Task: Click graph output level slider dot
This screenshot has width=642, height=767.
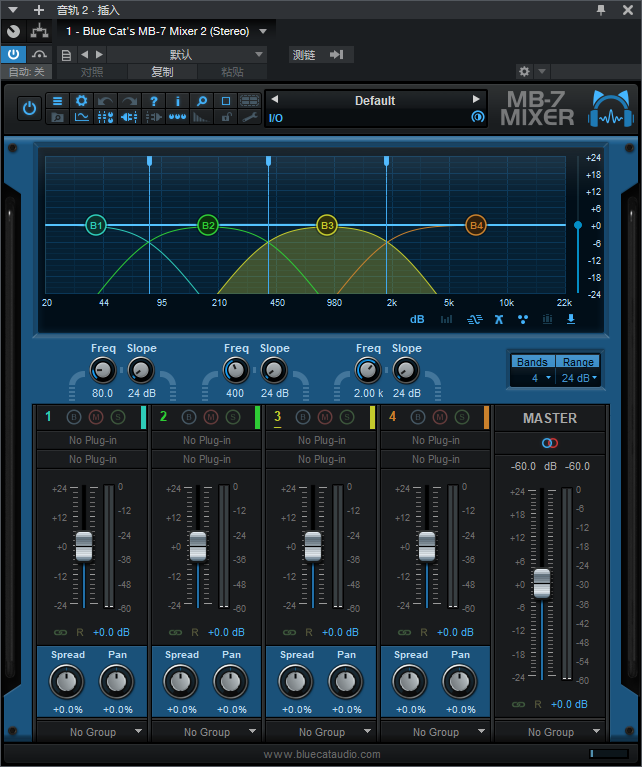Action: point(578,225)
